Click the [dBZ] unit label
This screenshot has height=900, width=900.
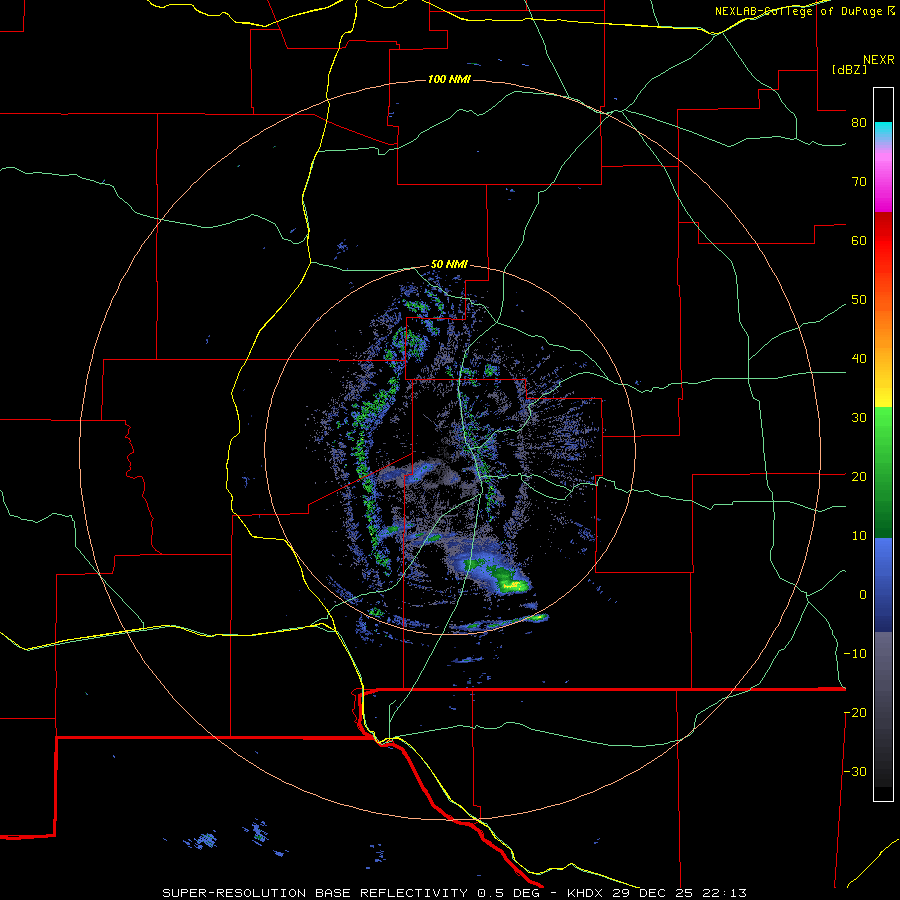849,70
